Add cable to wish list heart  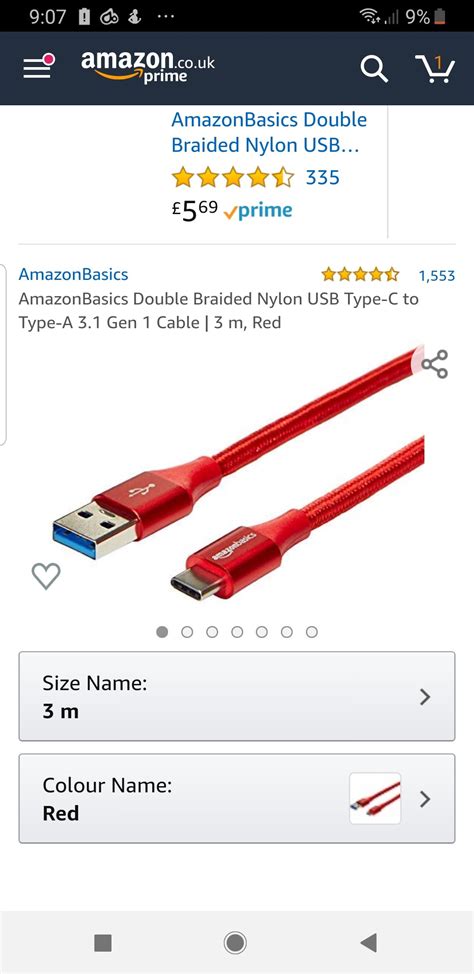pyautogui.click(x=46, y=576)
